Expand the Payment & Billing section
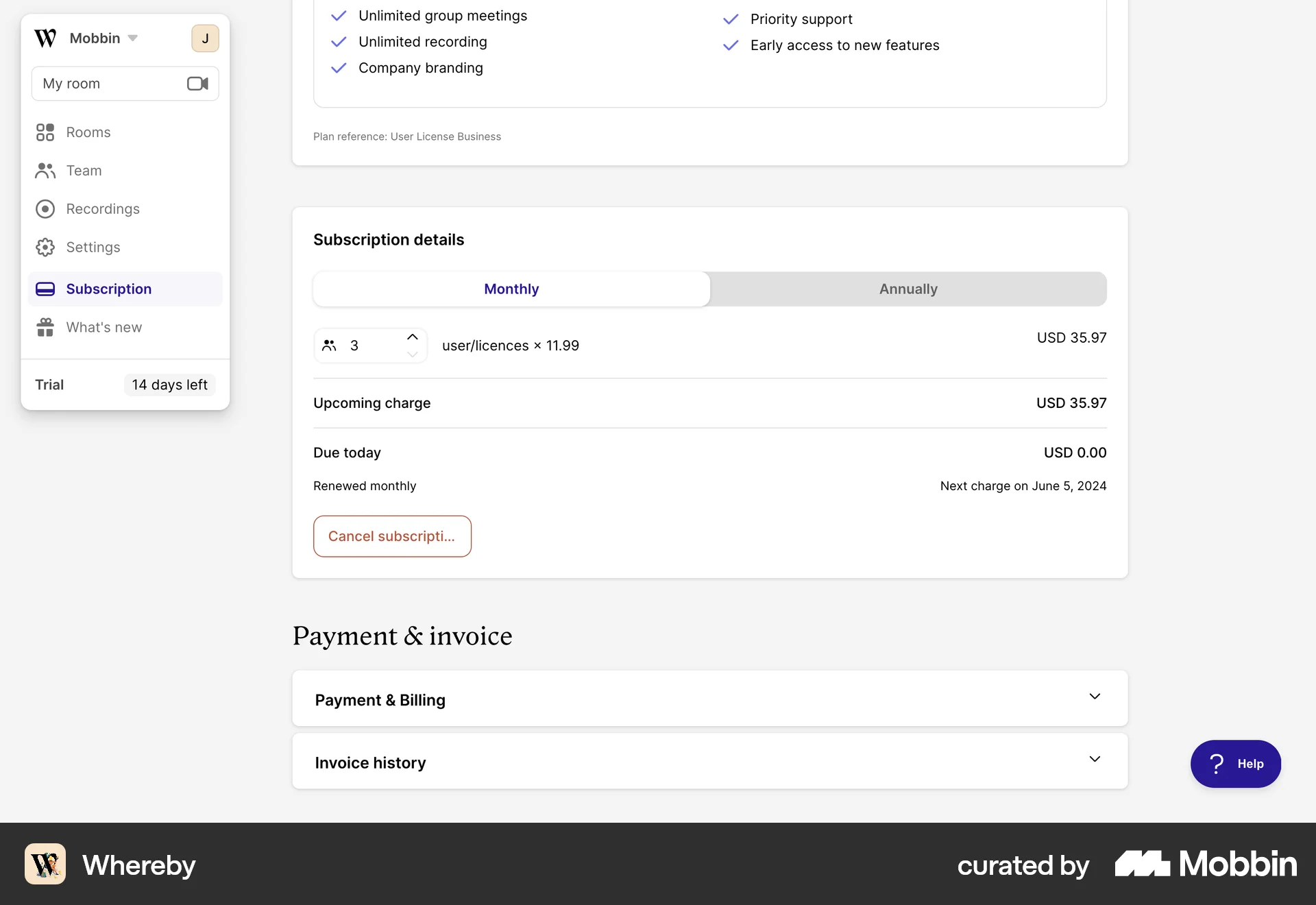The image size is (1316, 905). tap(709, 699)
